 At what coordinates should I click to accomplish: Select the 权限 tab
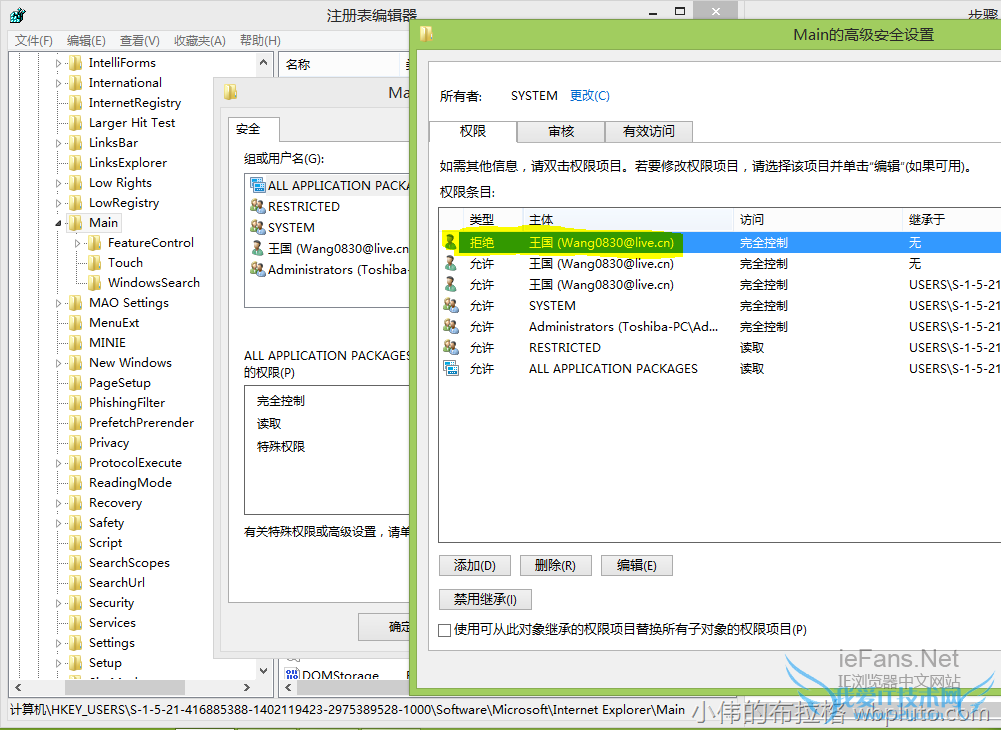coord(473,131)
